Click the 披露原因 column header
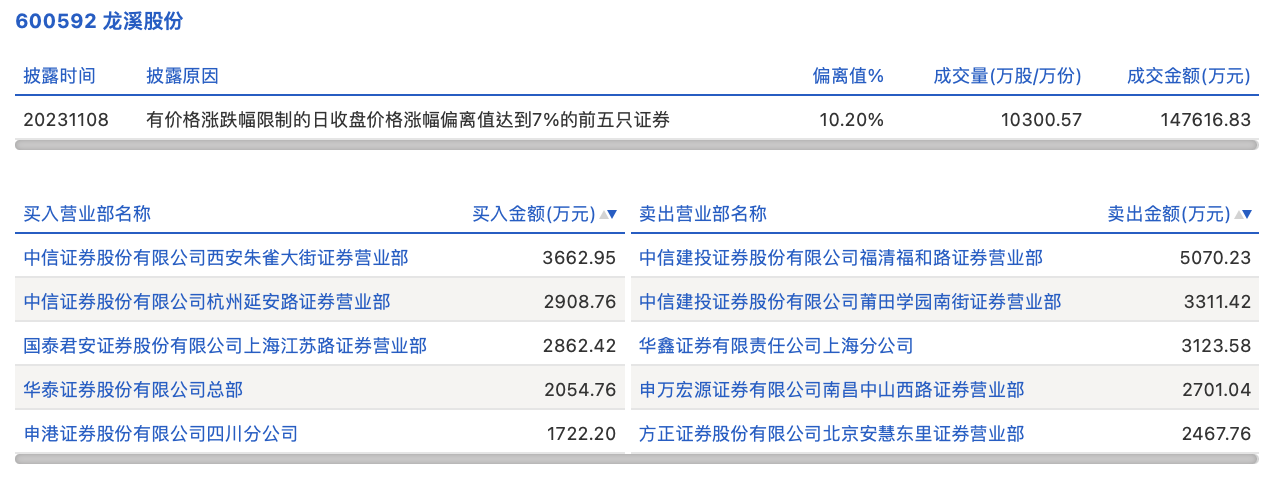The height and width of the screenshot is (494, 1282). 182,76
